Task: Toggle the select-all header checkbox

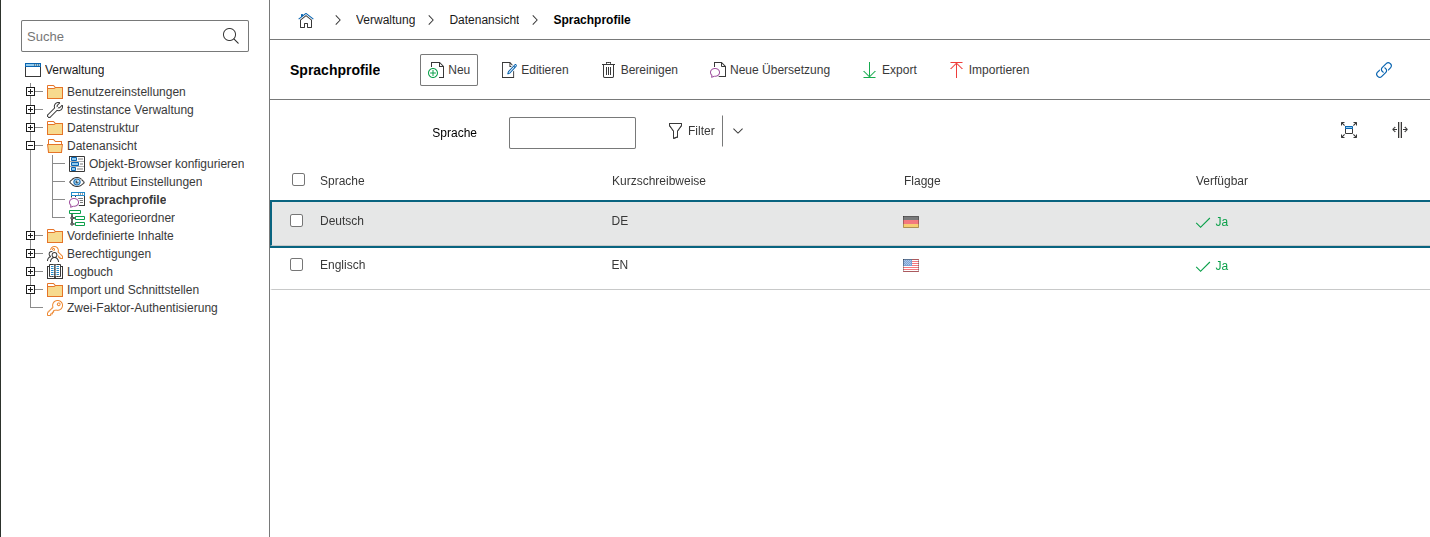Action: (x=299, y=180)
